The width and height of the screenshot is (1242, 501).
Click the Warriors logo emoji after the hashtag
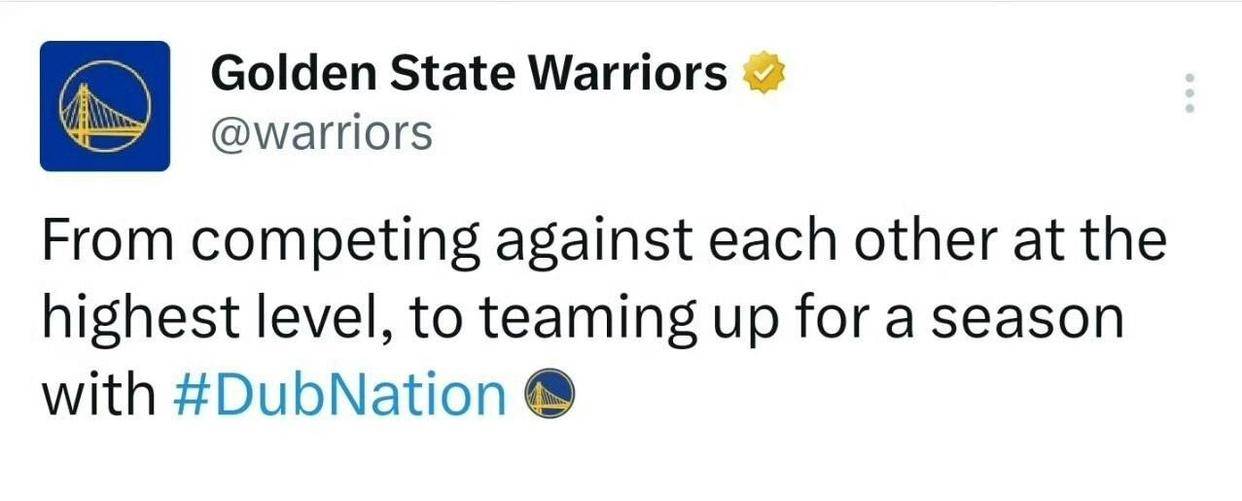(x=551, y=395)
